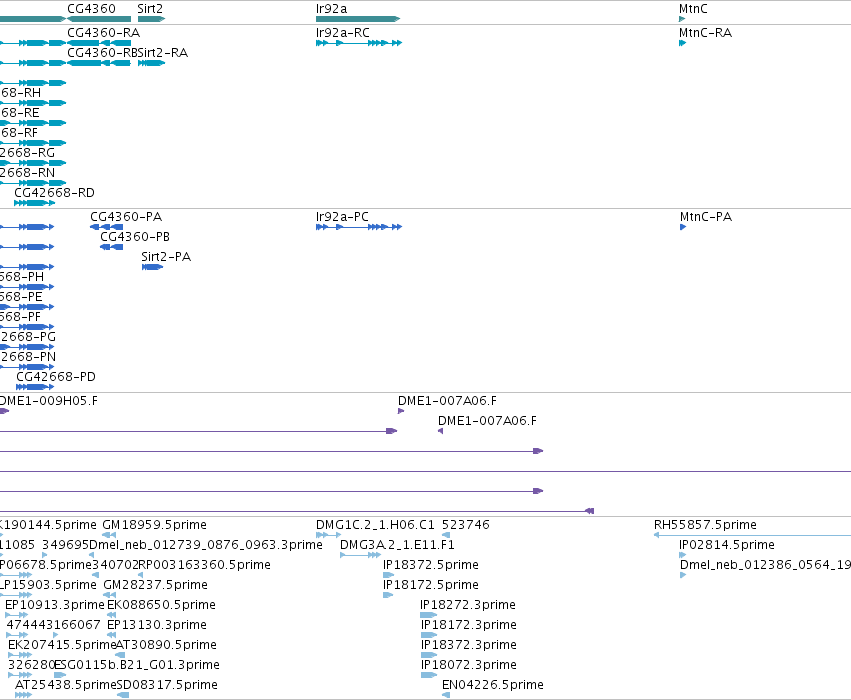Click the K190144.5prime EST label
851x700 pixels.
coord(48,525)
